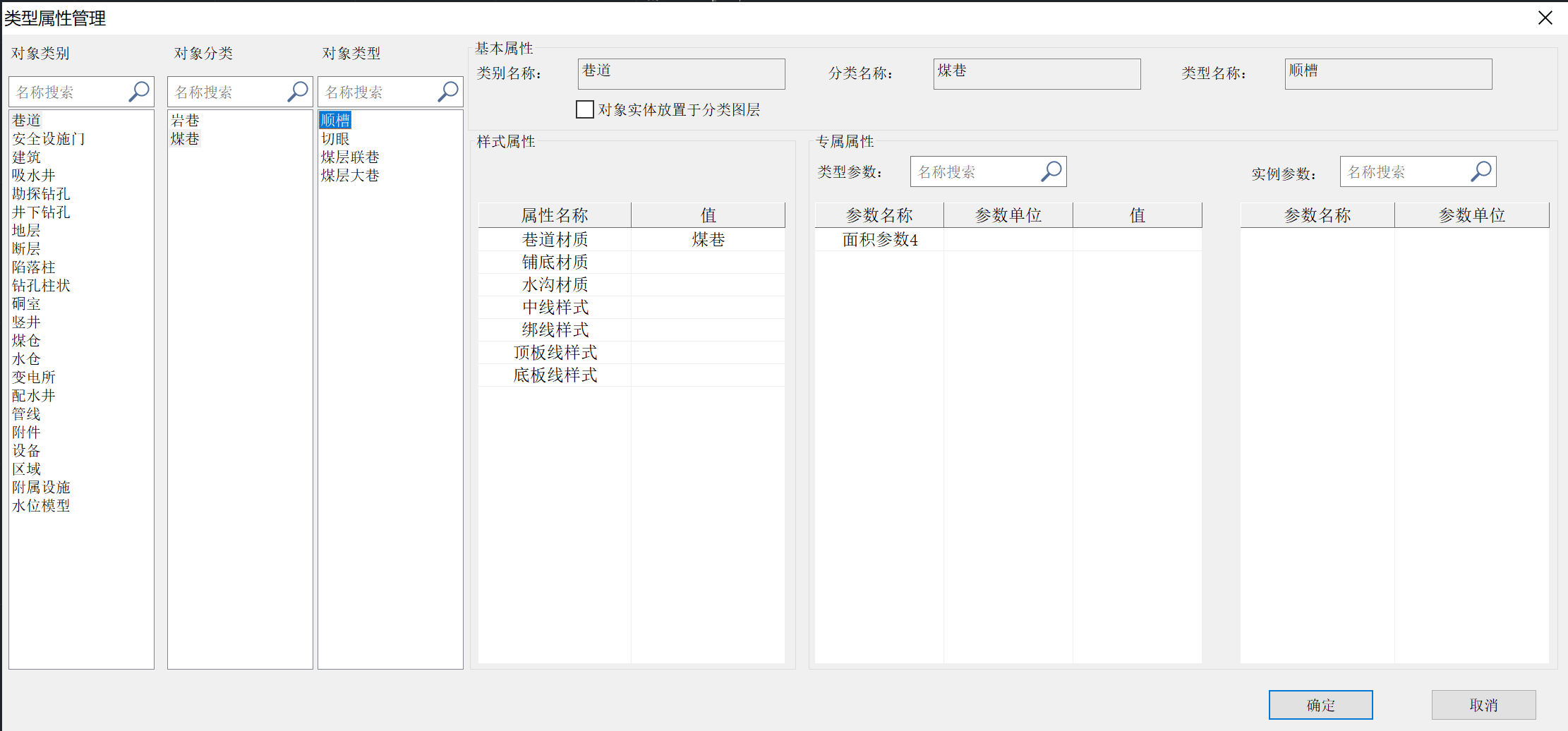Choose 切眼 in object type list
1568x731 pixels.
335,139
